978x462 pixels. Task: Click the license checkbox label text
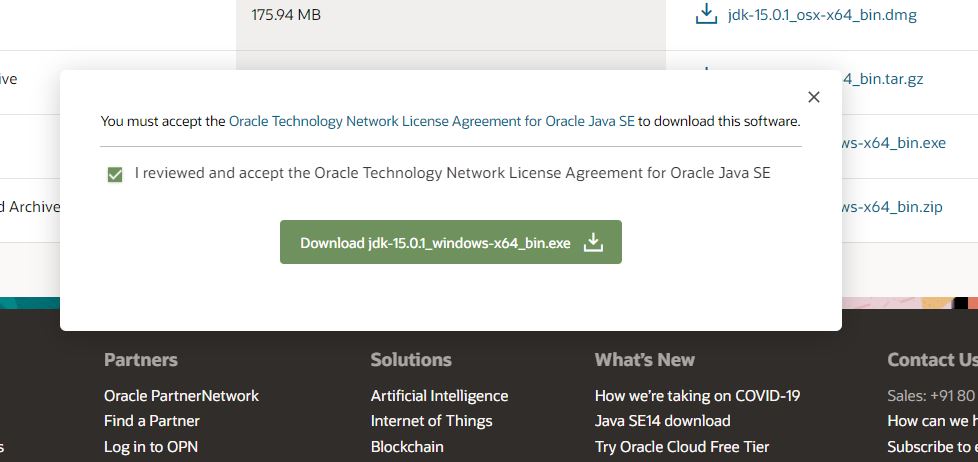(x=452, y=173)
